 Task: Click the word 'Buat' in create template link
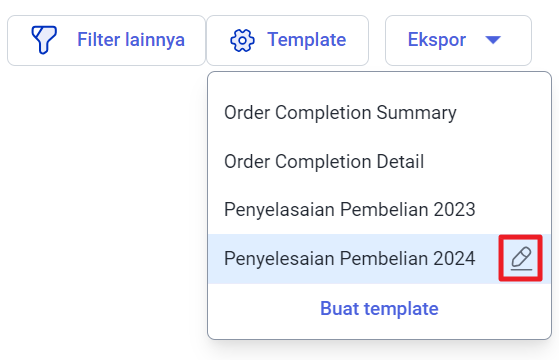(x=339, y=308)
